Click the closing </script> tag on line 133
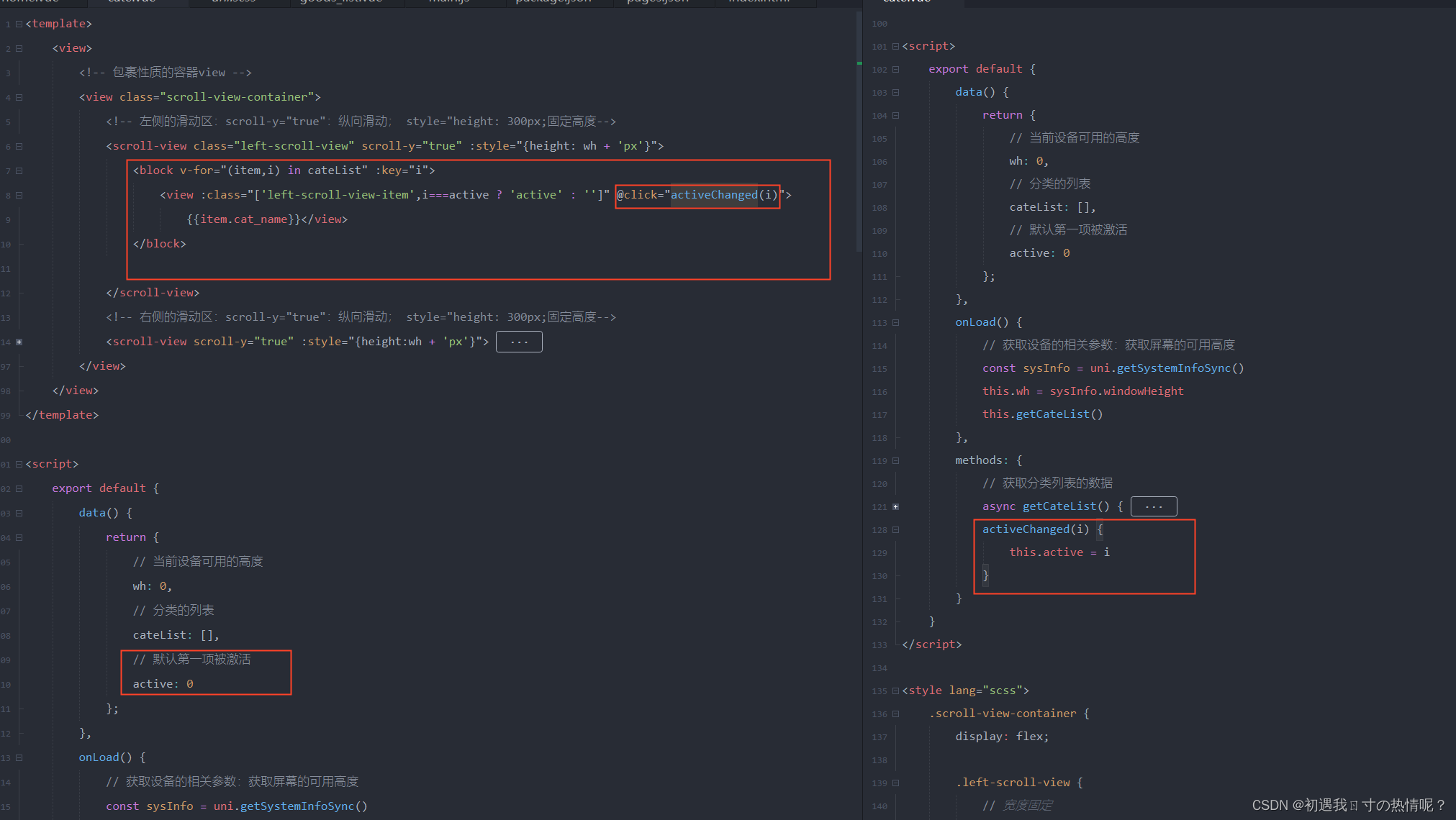Screen dimensions: 1456x820 click(932, 644)
